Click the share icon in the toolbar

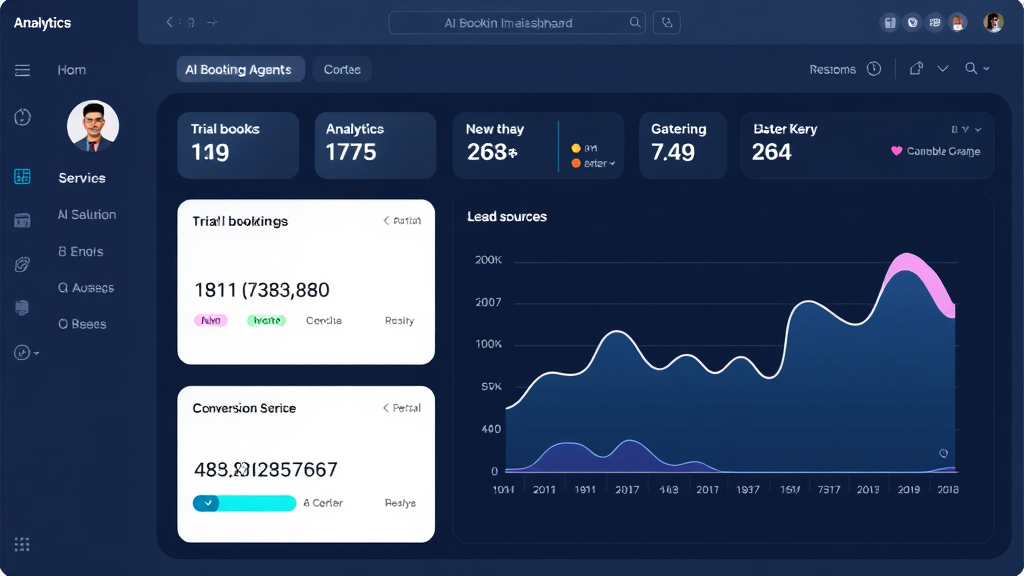point(916,69)
